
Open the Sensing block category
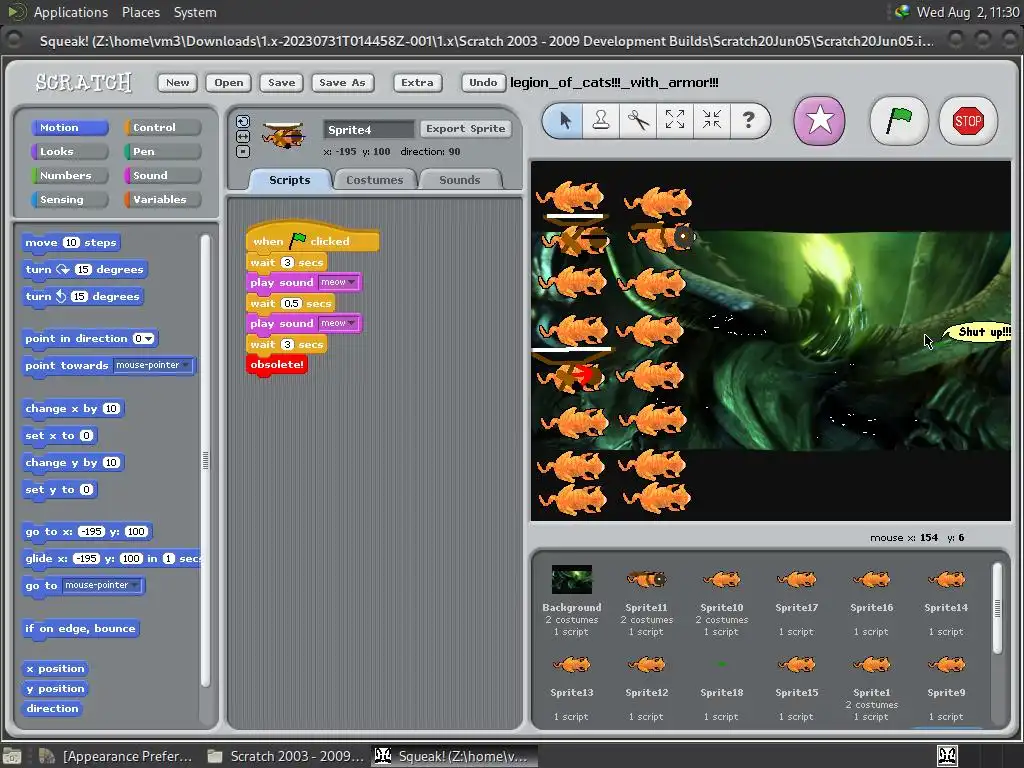click(x=69, y=200)
